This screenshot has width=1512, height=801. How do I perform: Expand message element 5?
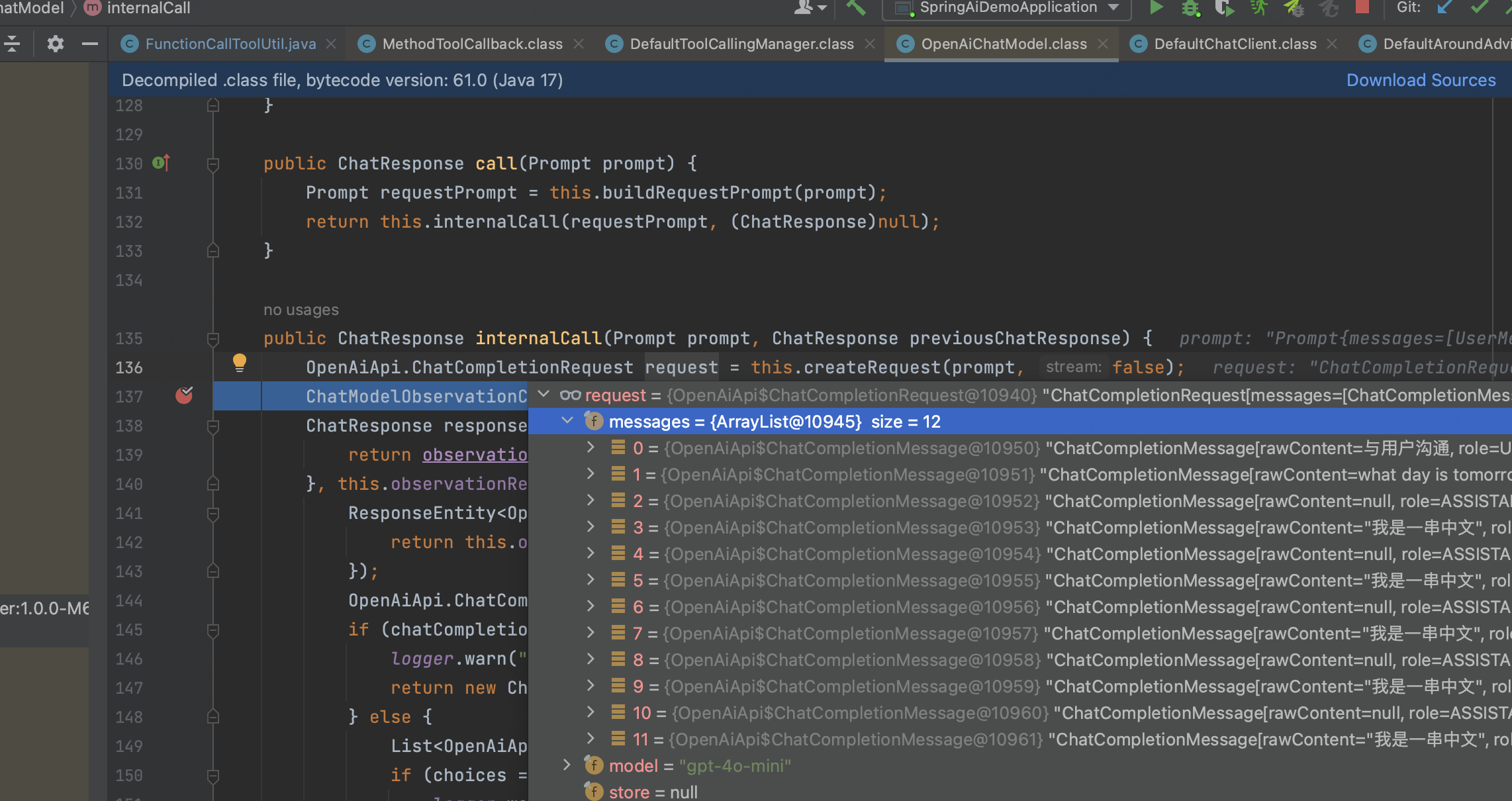tap(591, 580)
